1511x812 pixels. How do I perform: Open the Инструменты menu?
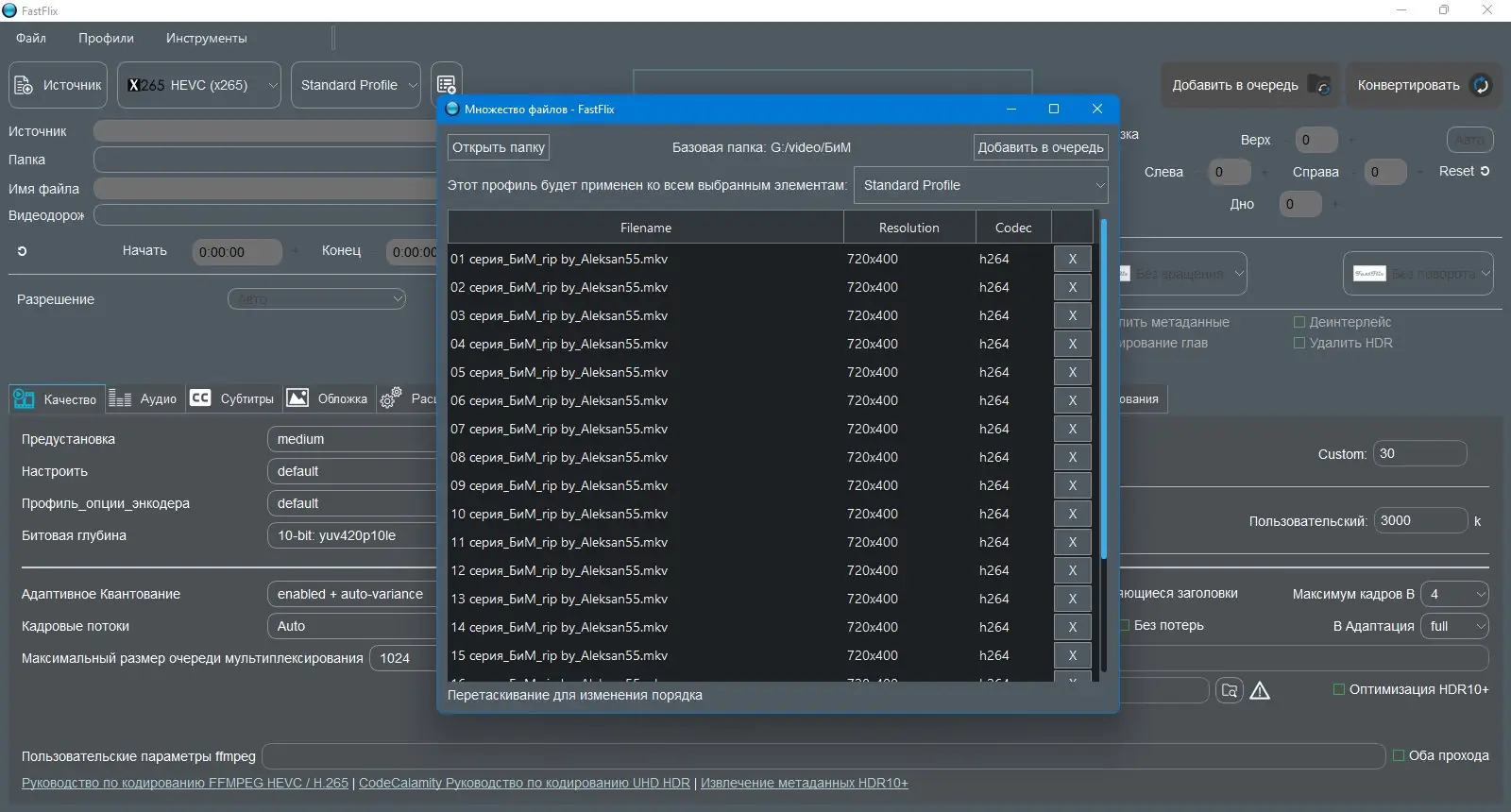tap(207, 38)
